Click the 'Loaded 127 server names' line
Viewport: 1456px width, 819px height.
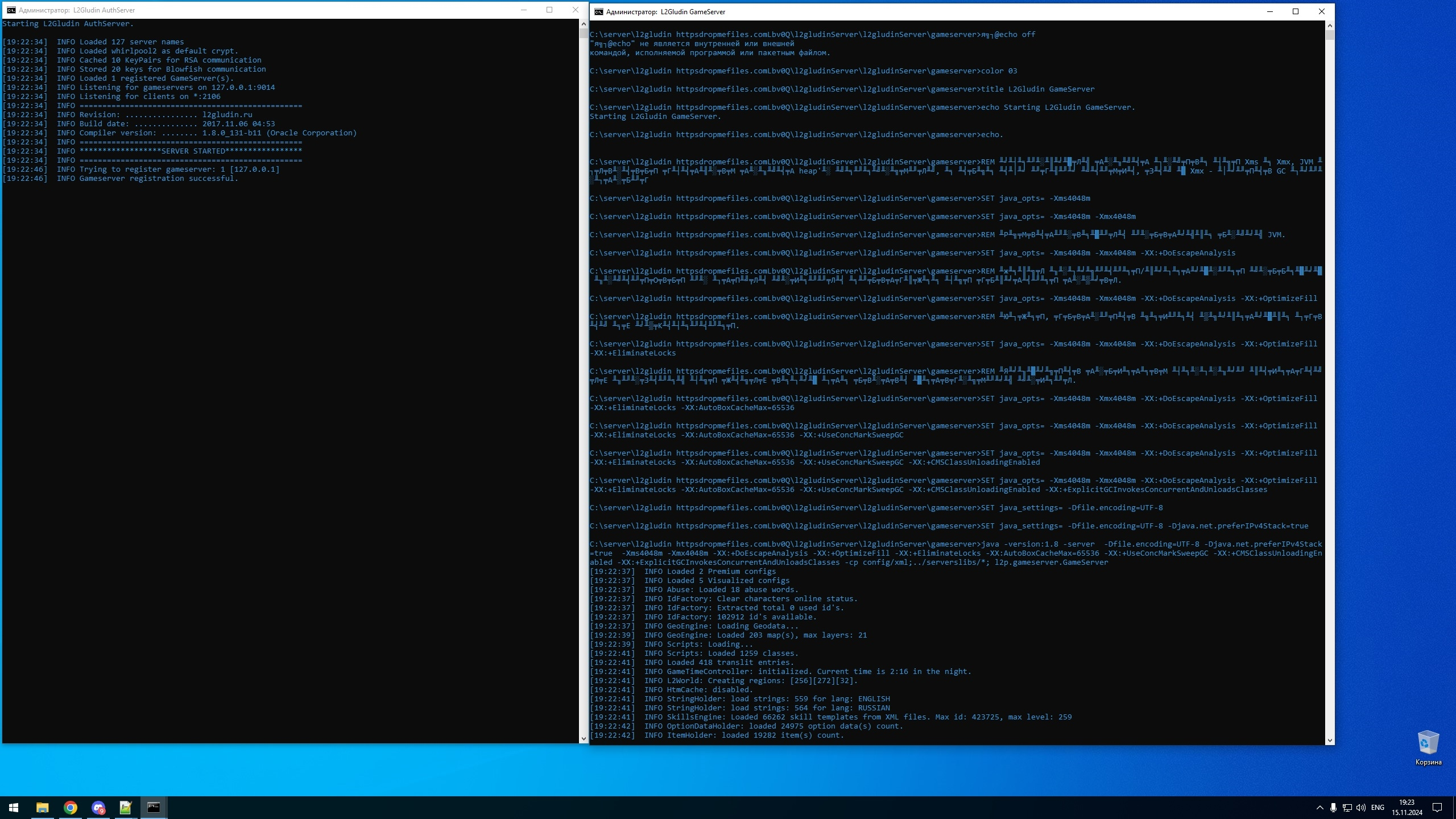pos(93,42)
